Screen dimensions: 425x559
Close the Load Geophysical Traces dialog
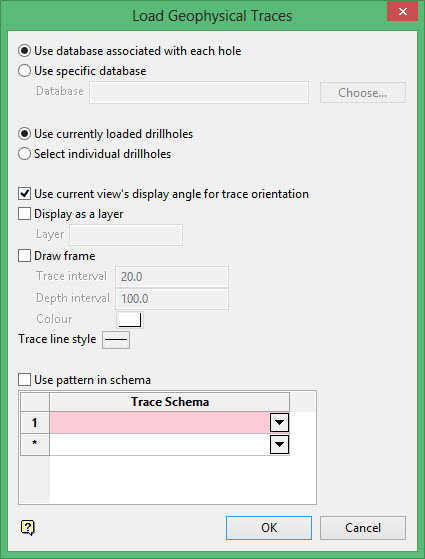tap(403, 11)
